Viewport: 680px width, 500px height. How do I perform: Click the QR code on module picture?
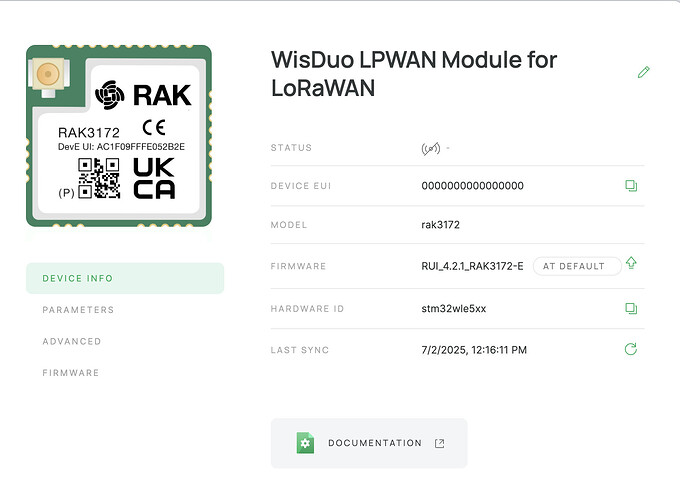pyautogui.click(x=99, y=179)
